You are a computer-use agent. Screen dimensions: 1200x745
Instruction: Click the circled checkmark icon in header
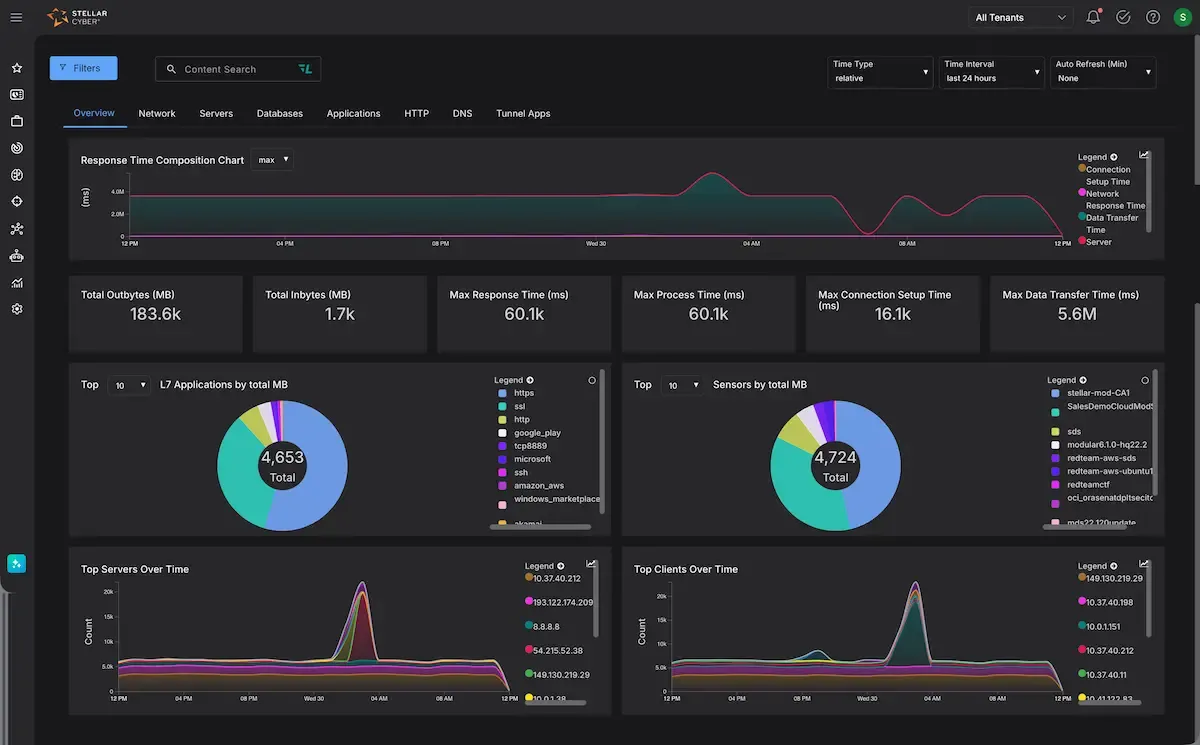click(x=1123, y=17)
